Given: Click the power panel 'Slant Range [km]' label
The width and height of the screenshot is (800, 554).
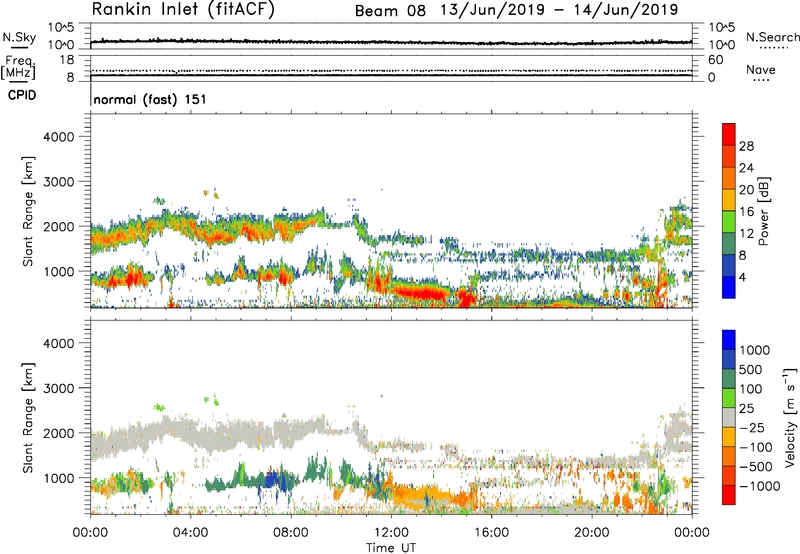Looking at the screenshot, I should (x=28, y=211).
